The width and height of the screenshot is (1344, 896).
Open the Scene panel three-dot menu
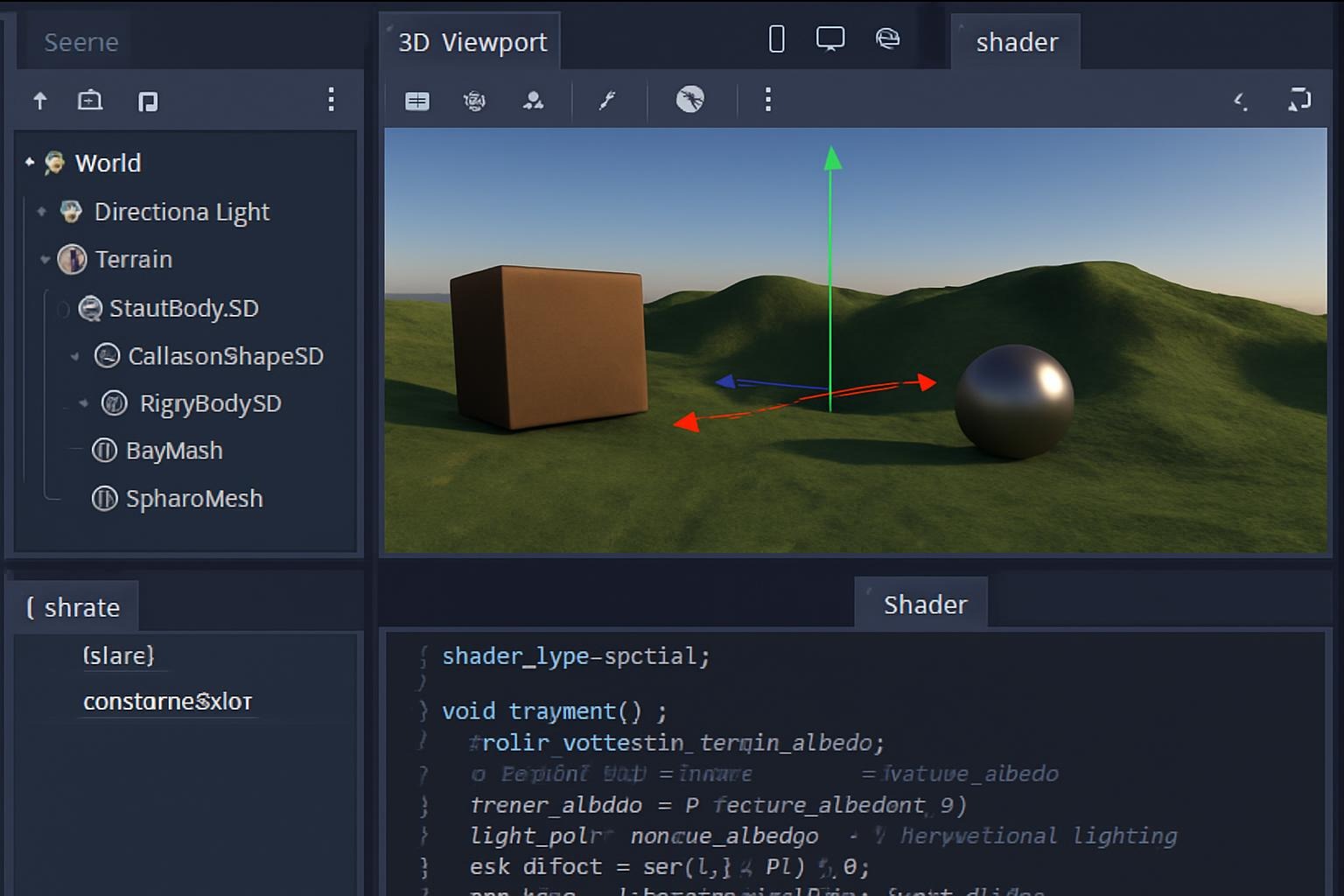point(331,100)
